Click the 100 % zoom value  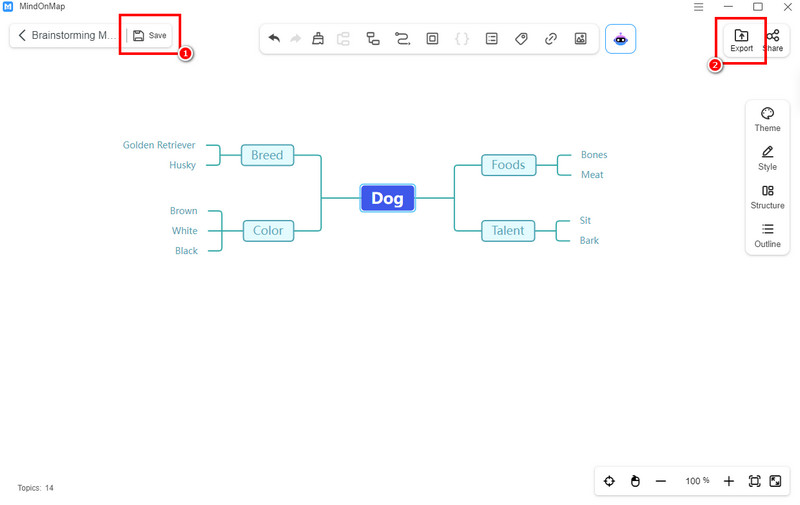pos(697,481)
